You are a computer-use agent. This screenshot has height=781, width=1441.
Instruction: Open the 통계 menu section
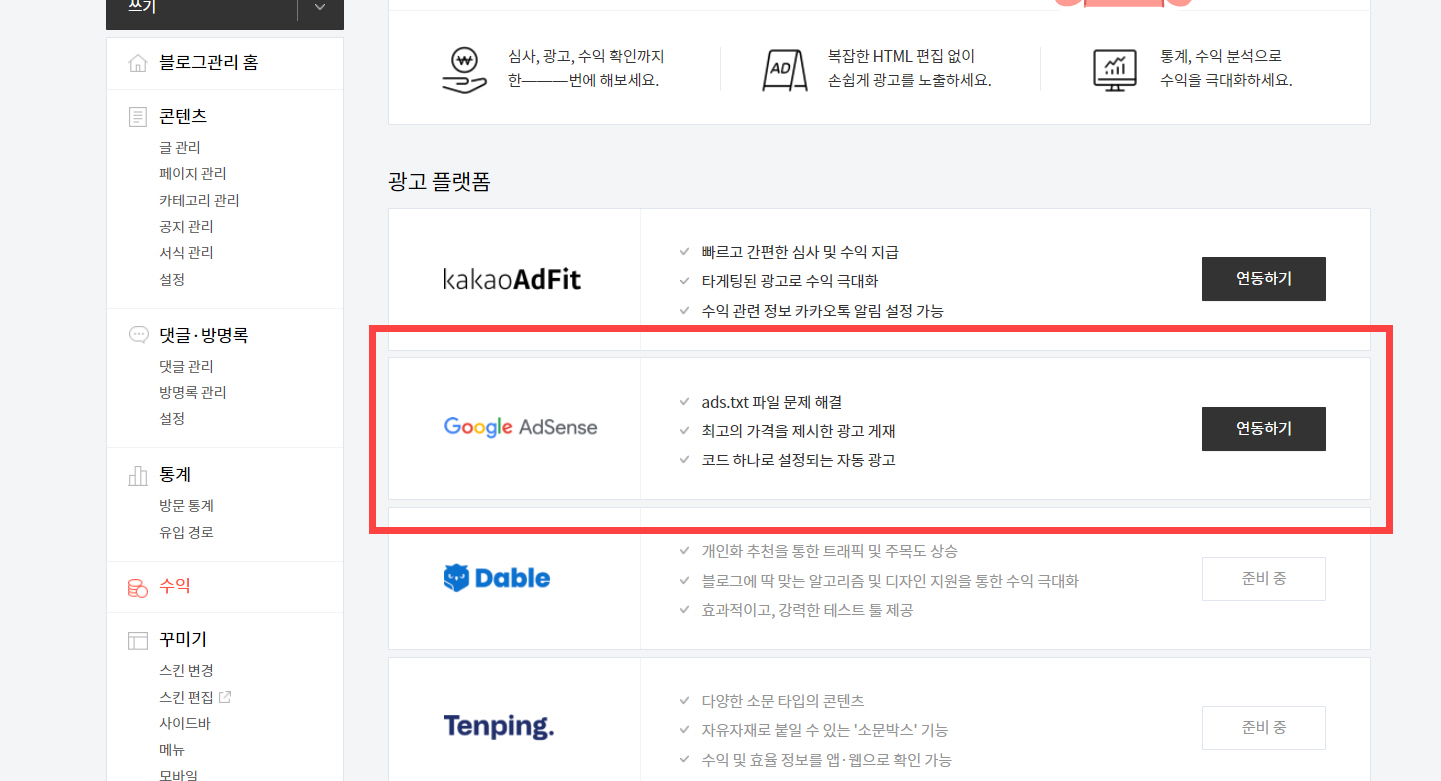pyautogui.click(x=175, y=475)
